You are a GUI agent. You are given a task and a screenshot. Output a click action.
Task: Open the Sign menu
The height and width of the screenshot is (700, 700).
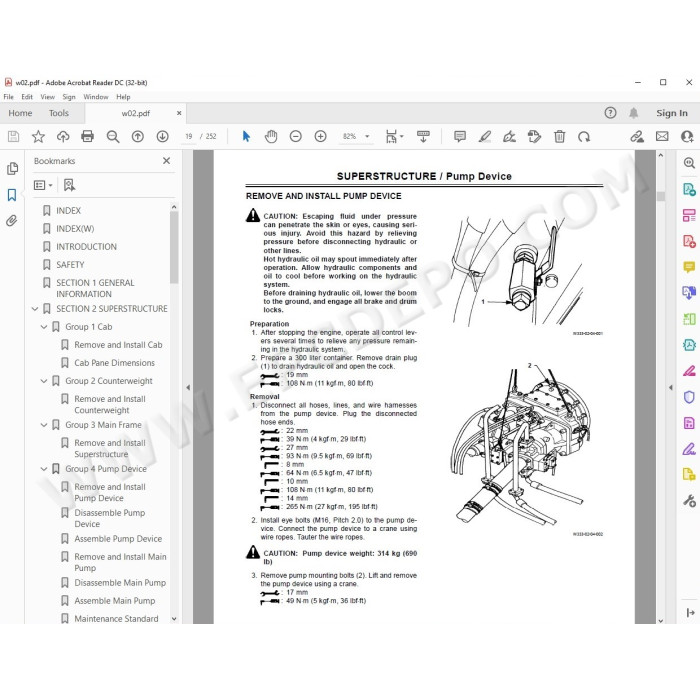[69, 97]
